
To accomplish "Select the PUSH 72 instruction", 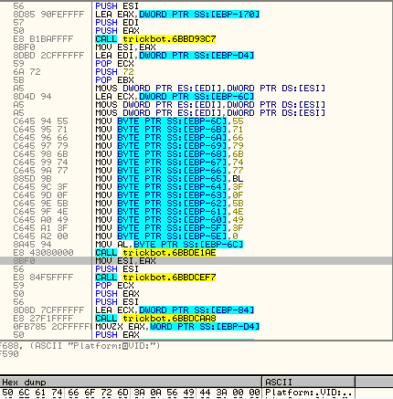I will pos(115,72).
